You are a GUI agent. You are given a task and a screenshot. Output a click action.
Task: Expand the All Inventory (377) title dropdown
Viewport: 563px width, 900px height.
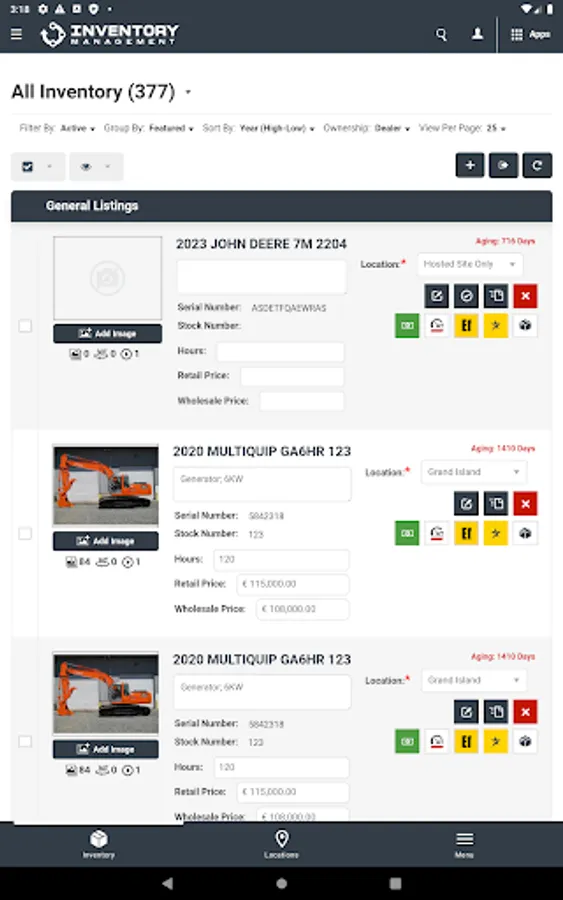pyautogui.click(x=188, y=92)
